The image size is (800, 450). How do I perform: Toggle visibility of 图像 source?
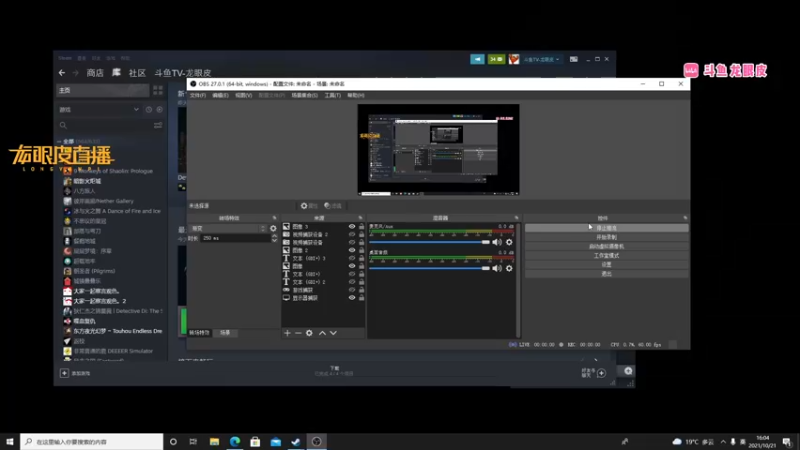(352, 266)
